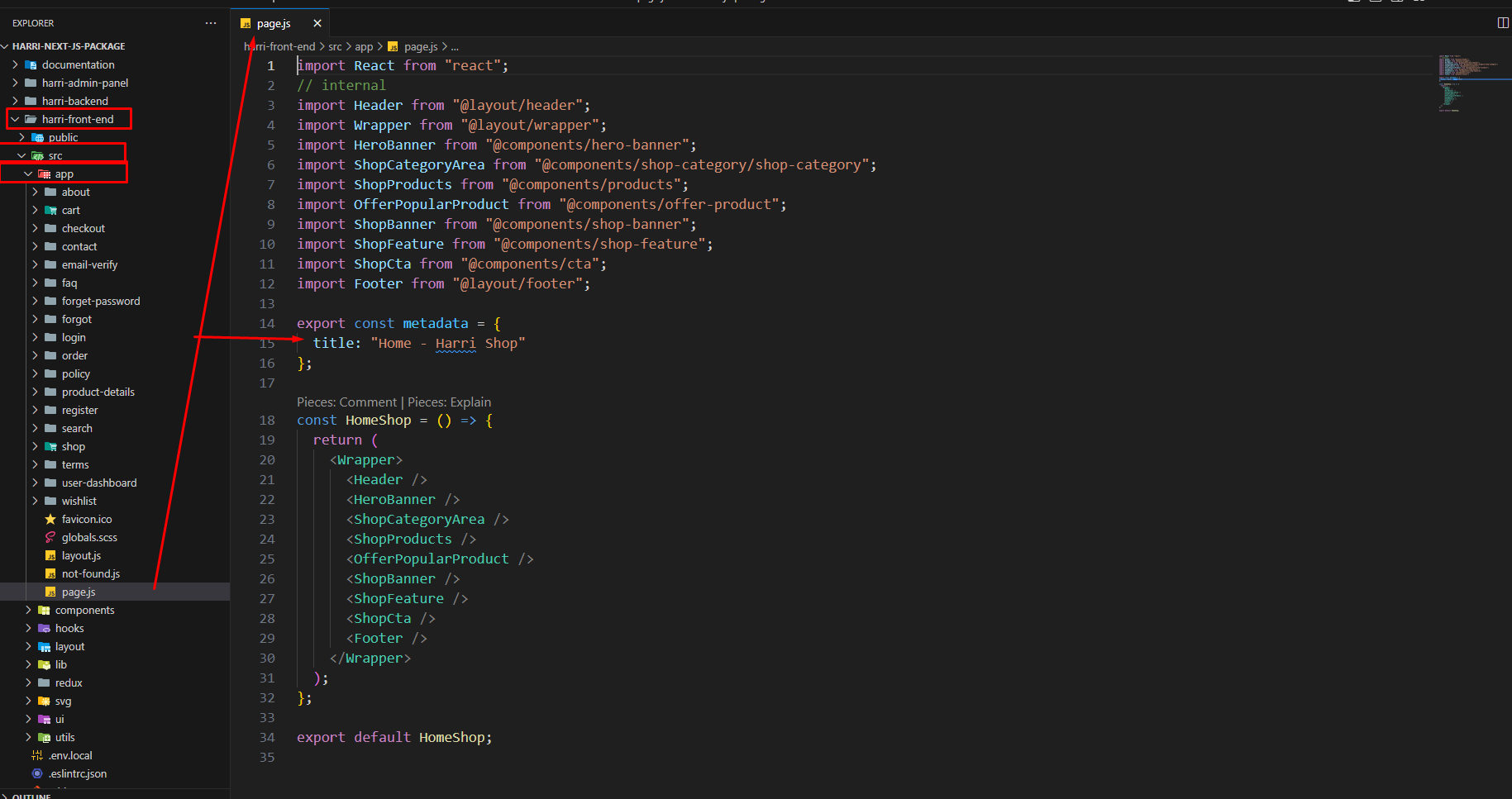
Task: Click not-found.js JavaScript file icon
Action: (50, 573)
